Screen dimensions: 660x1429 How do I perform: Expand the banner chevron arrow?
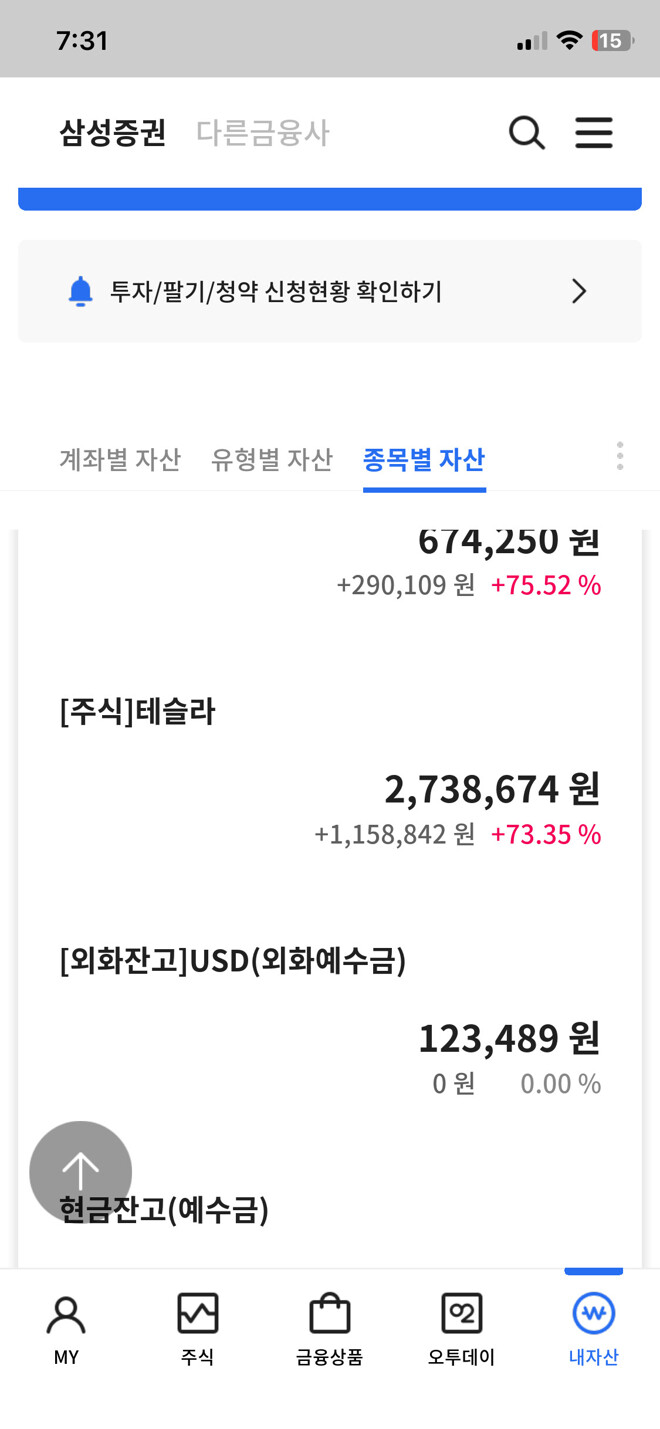click(578, 291)
